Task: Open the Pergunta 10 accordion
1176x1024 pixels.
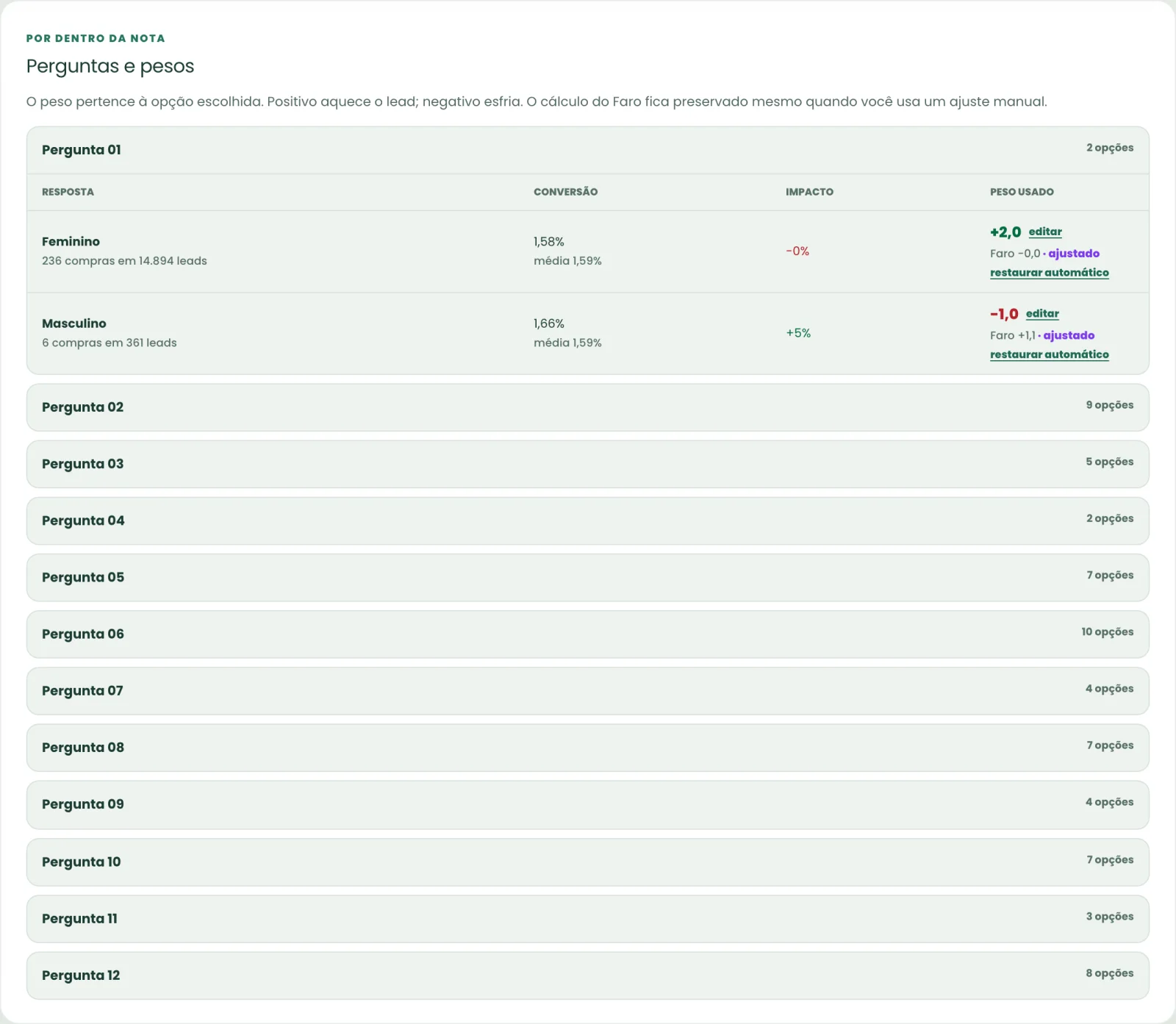Action: point(587,862)
